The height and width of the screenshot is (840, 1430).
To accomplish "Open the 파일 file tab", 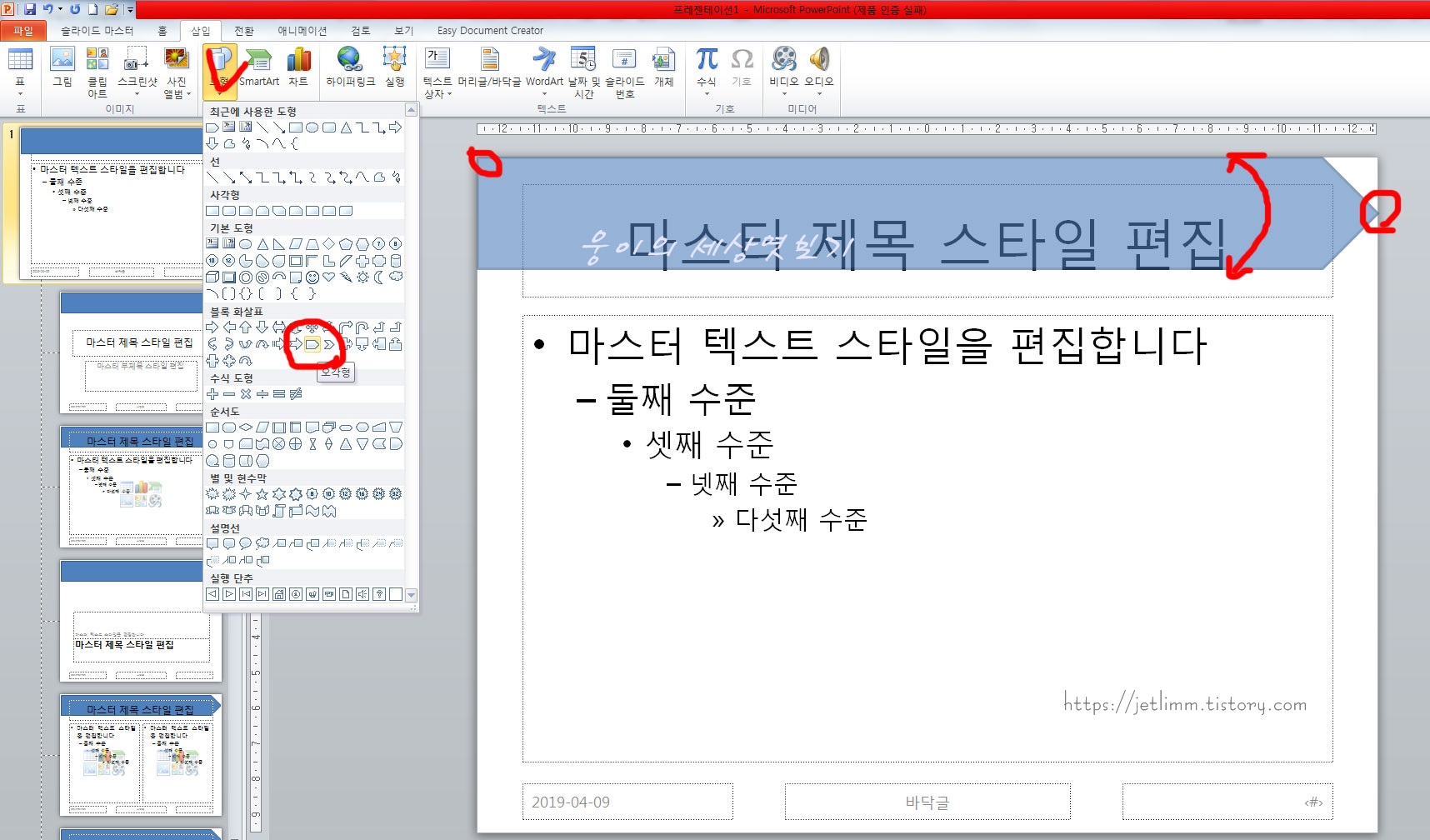I will click(22, 31).
